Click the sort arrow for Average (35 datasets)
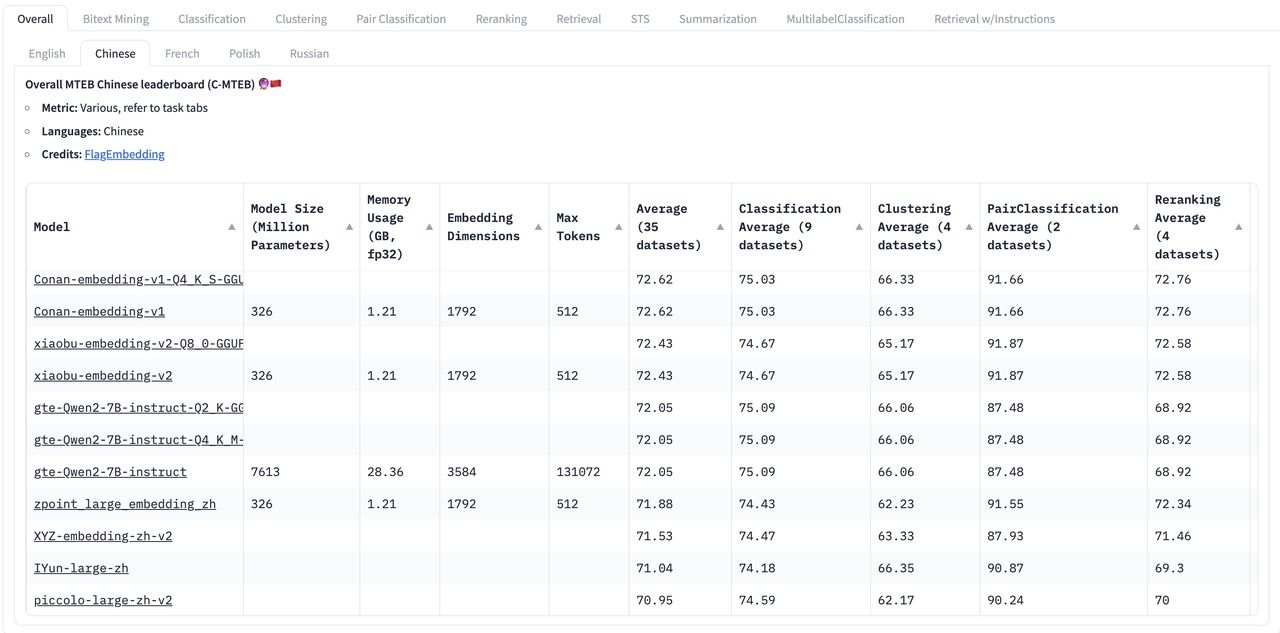 (x=721, y=227)
